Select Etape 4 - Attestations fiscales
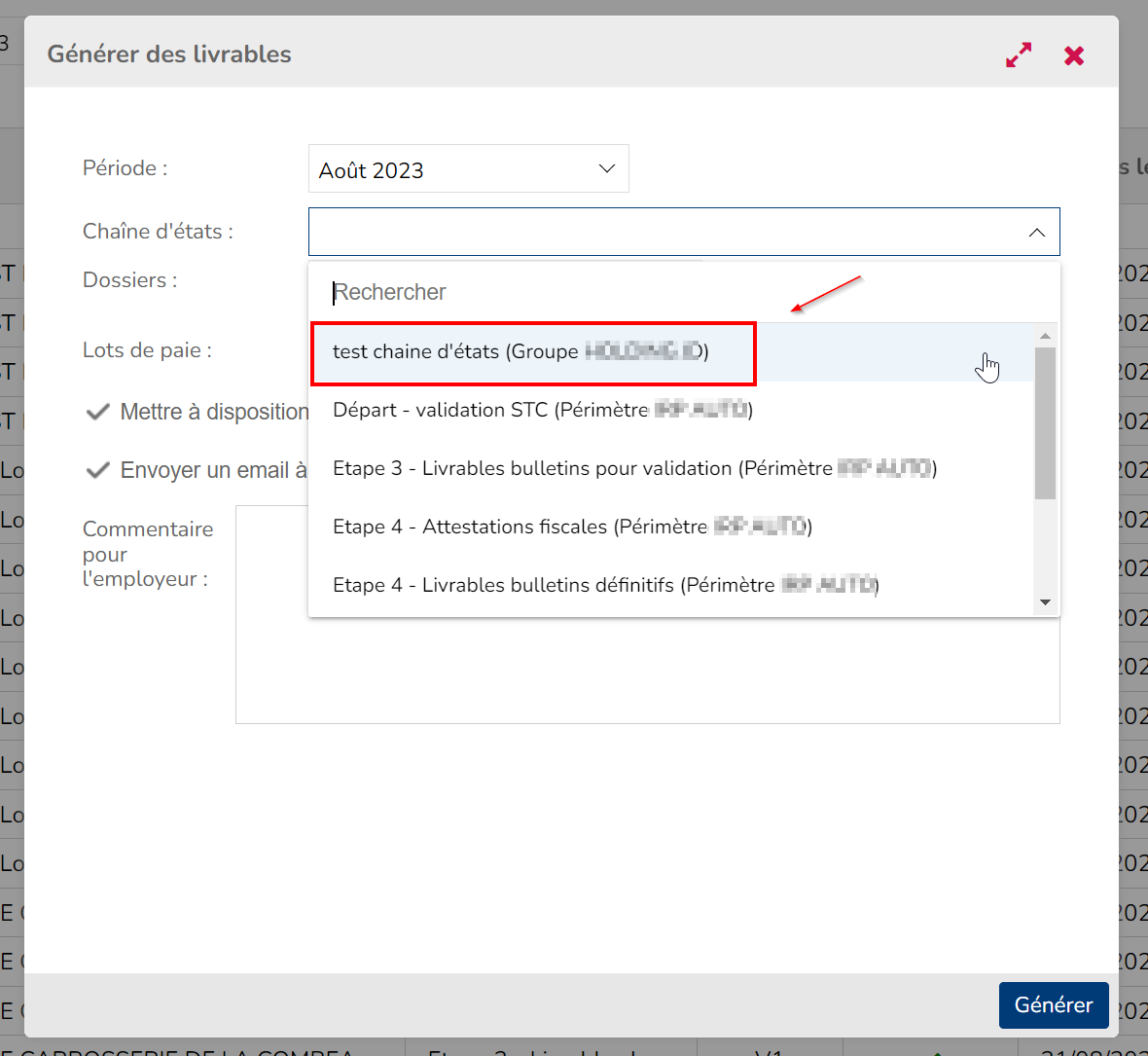The width and height of the screenshot is (1148, 1056). point(571,527)
